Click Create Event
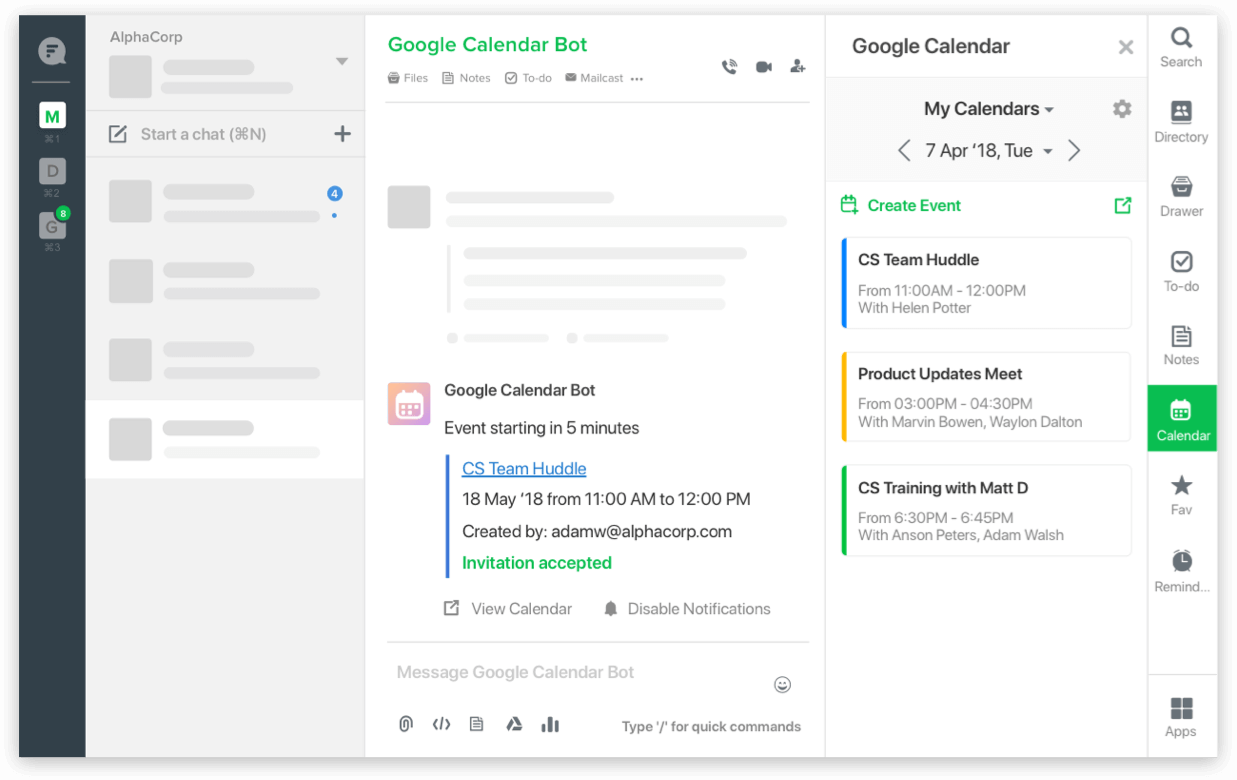 click(901, 205)
